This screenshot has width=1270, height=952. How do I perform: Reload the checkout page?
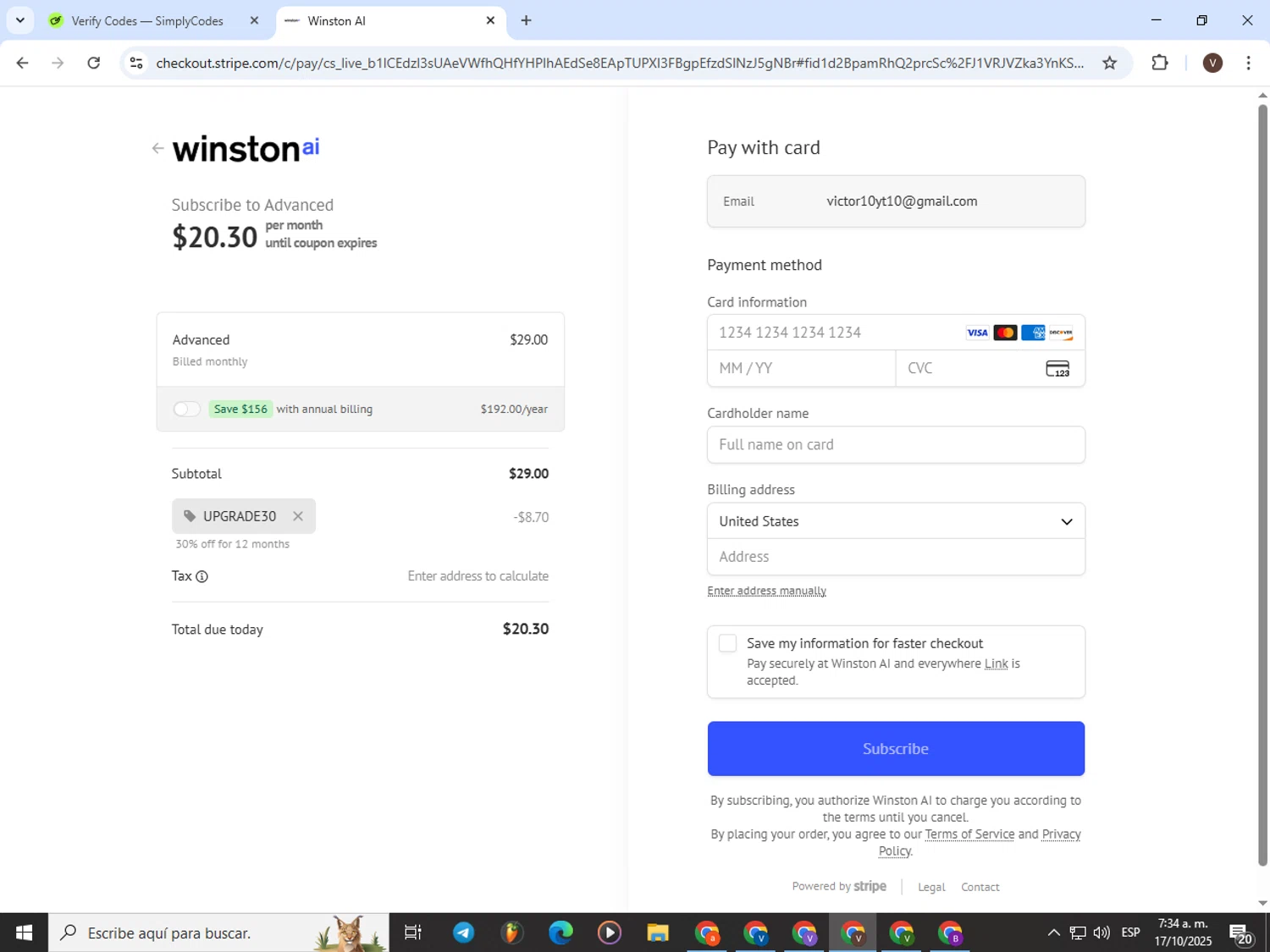pos(94,63)
